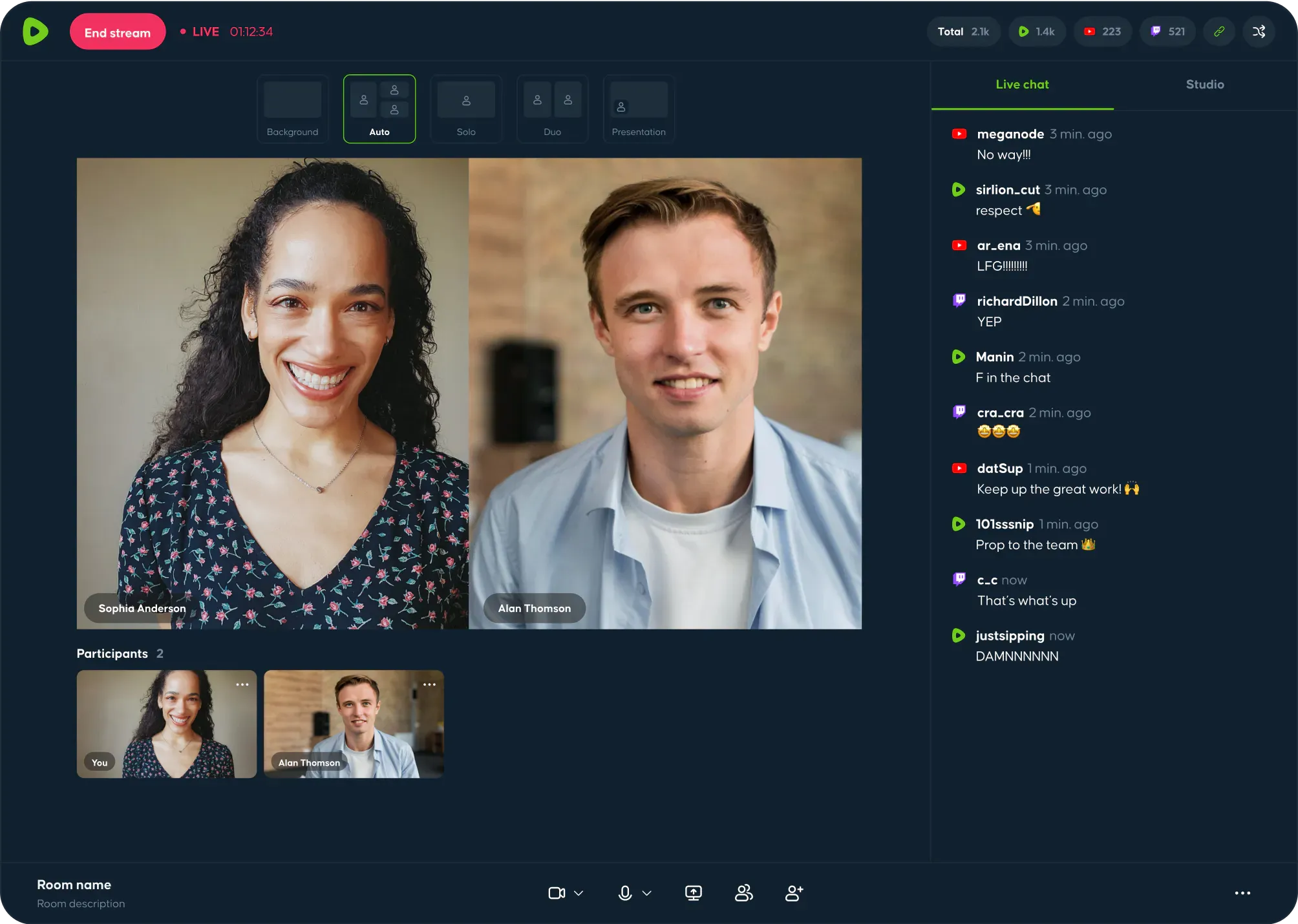Click the green play logo top-left

coord(36,32)
